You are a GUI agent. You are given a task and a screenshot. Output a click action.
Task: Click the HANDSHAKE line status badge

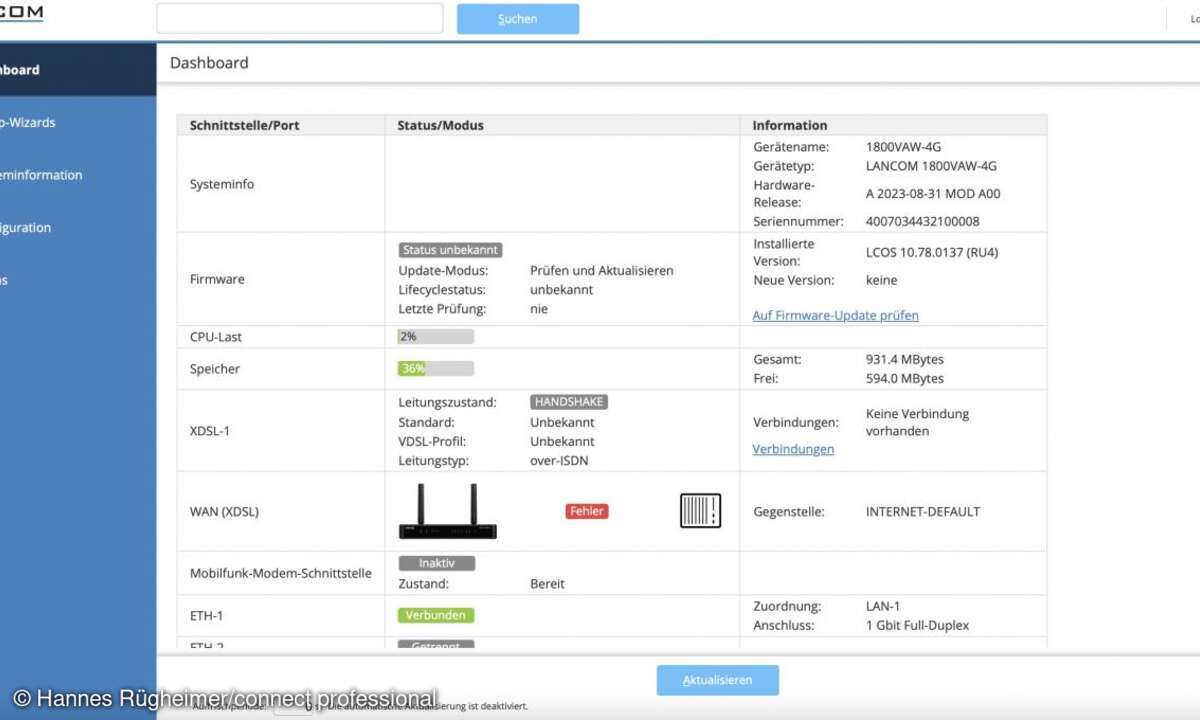point(569,402)
